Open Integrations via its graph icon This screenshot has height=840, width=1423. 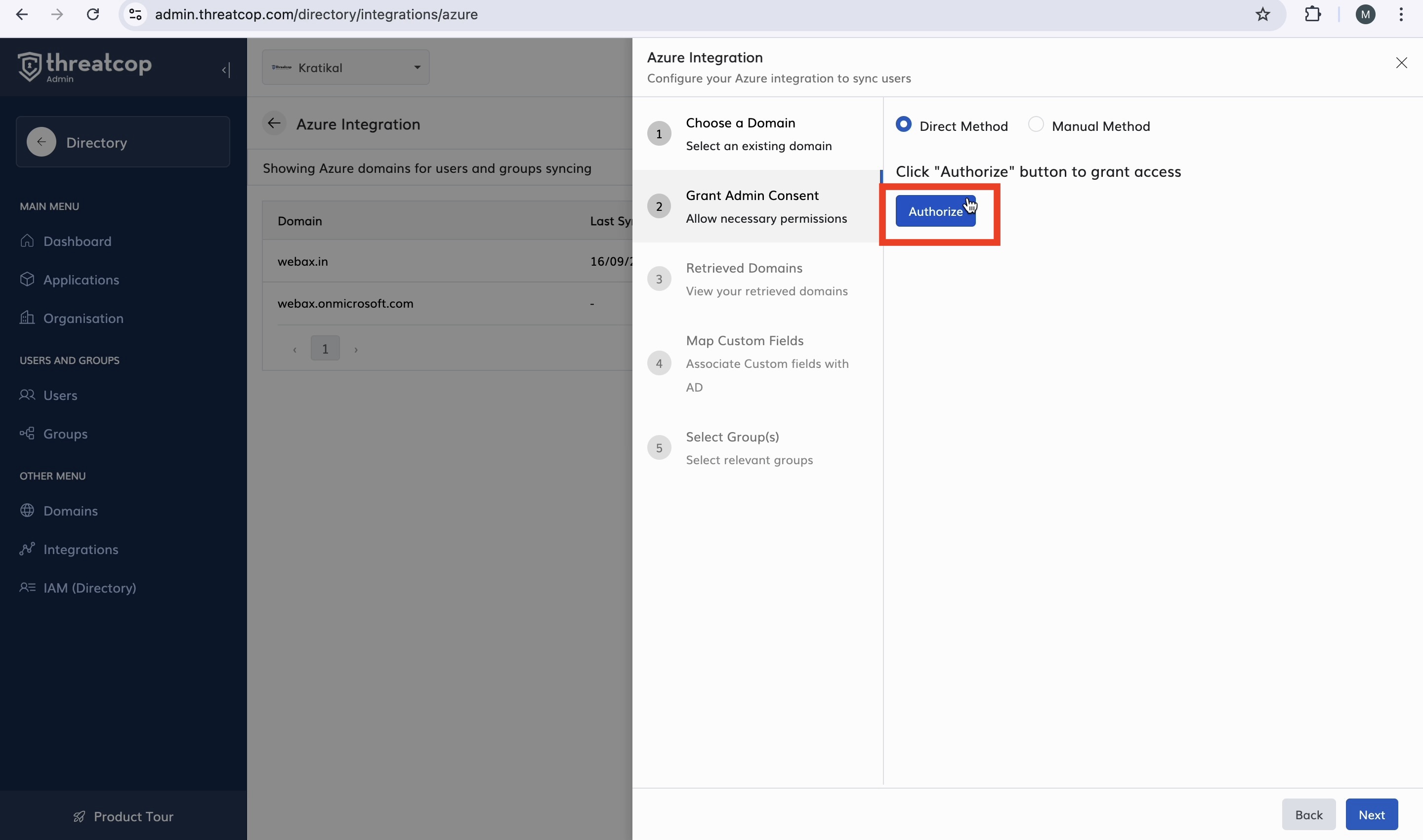pos(27,549)
